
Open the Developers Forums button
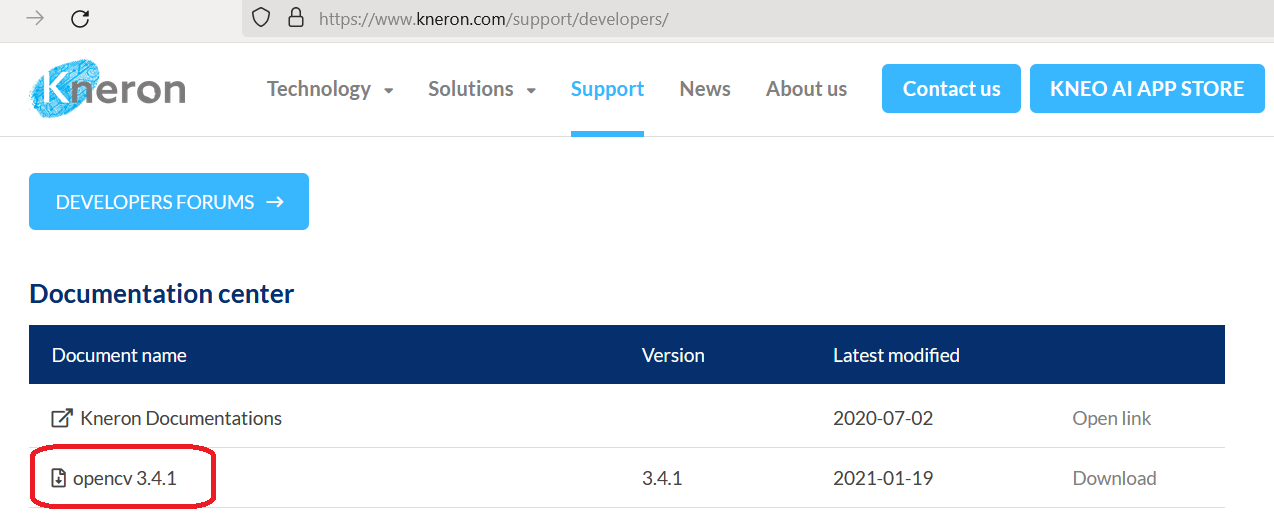[x=169, y=202]
